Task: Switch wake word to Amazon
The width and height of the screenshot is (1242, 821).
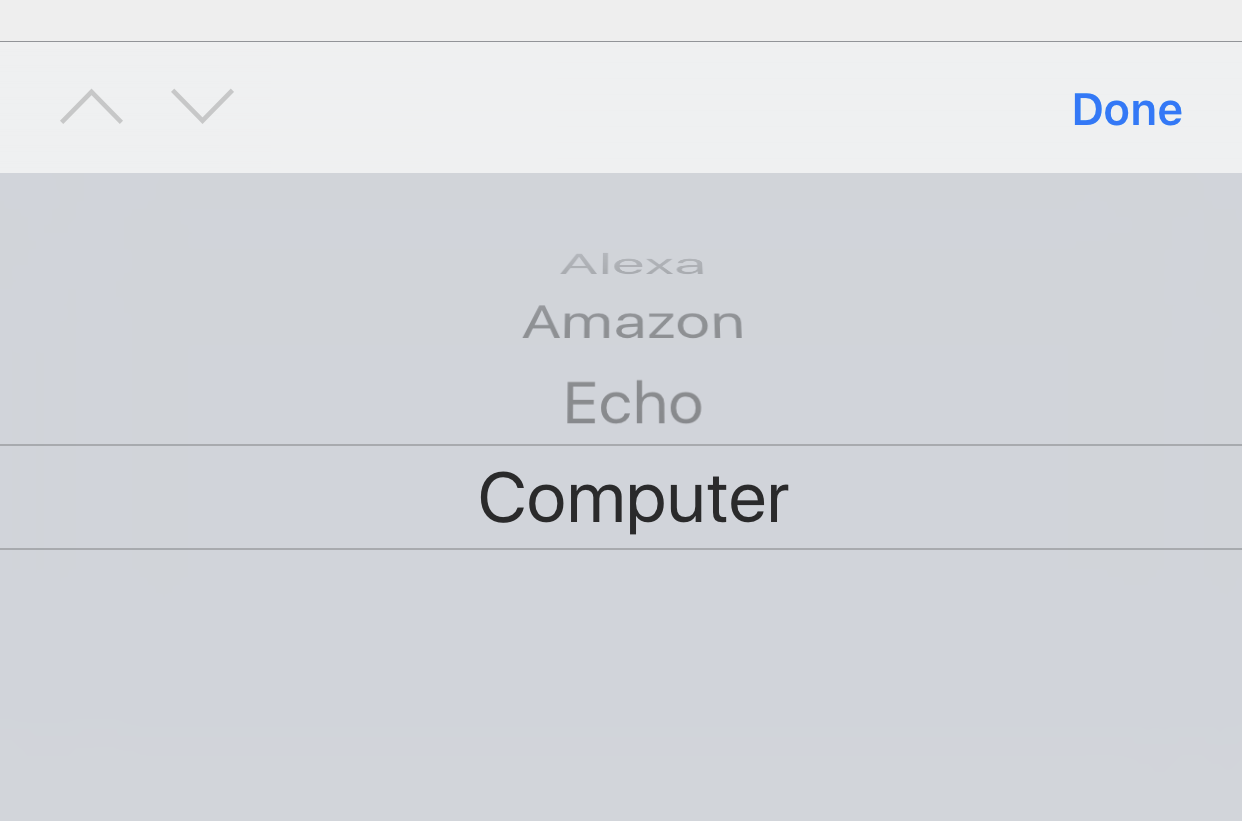Action: (633, 323)
